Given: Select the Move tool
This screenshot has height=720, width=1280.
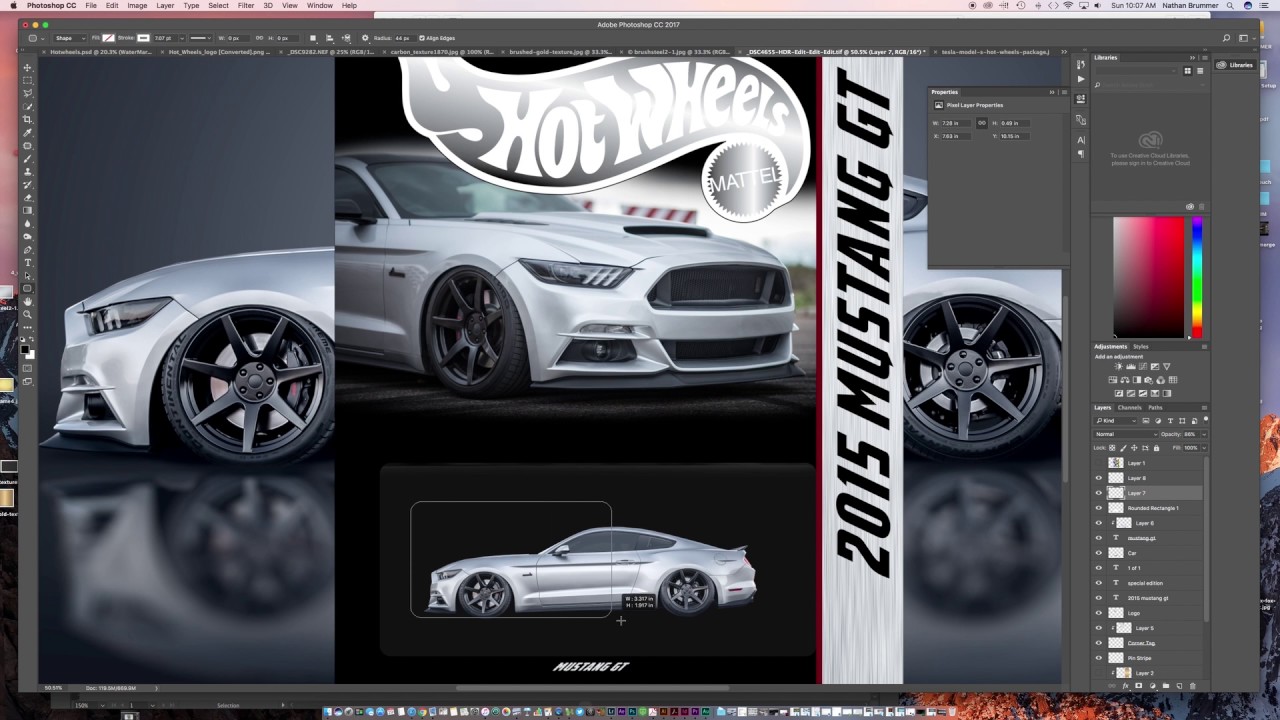Looking at the screenshot, I should 27,67.
